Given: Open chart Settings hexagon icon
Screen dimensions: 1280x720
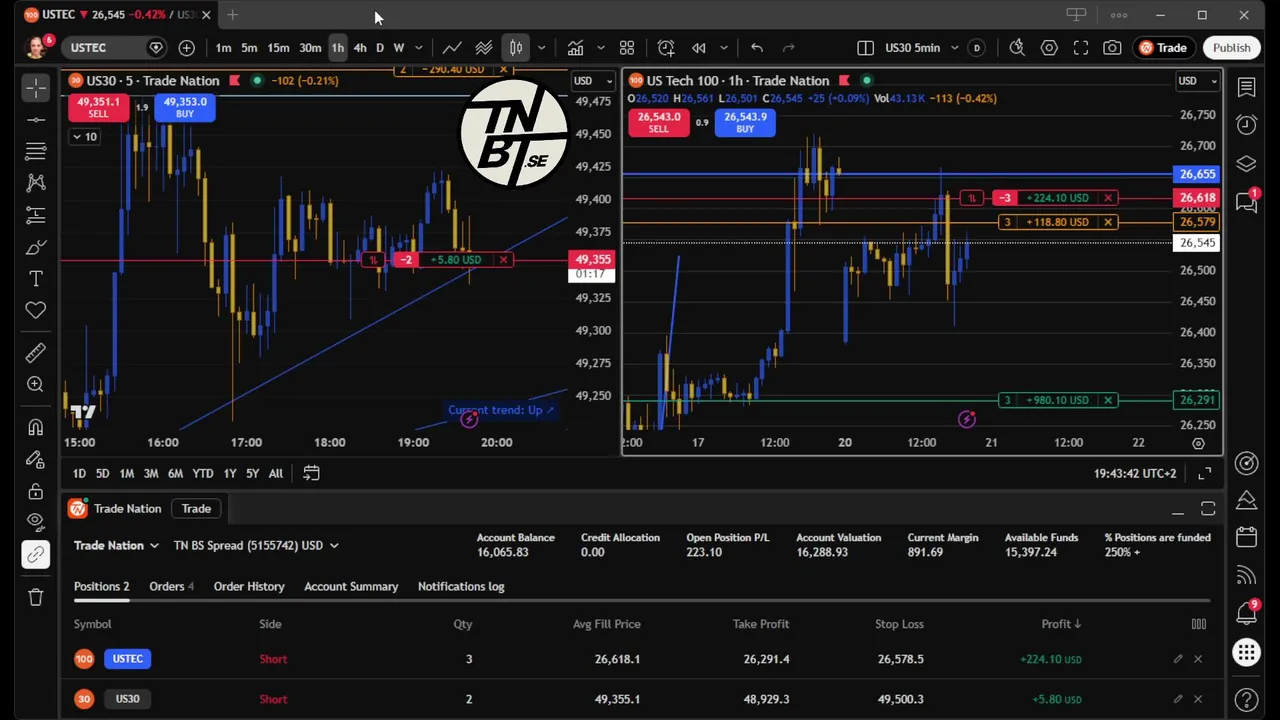Looking at the screenshot, I should (1049, 48).
